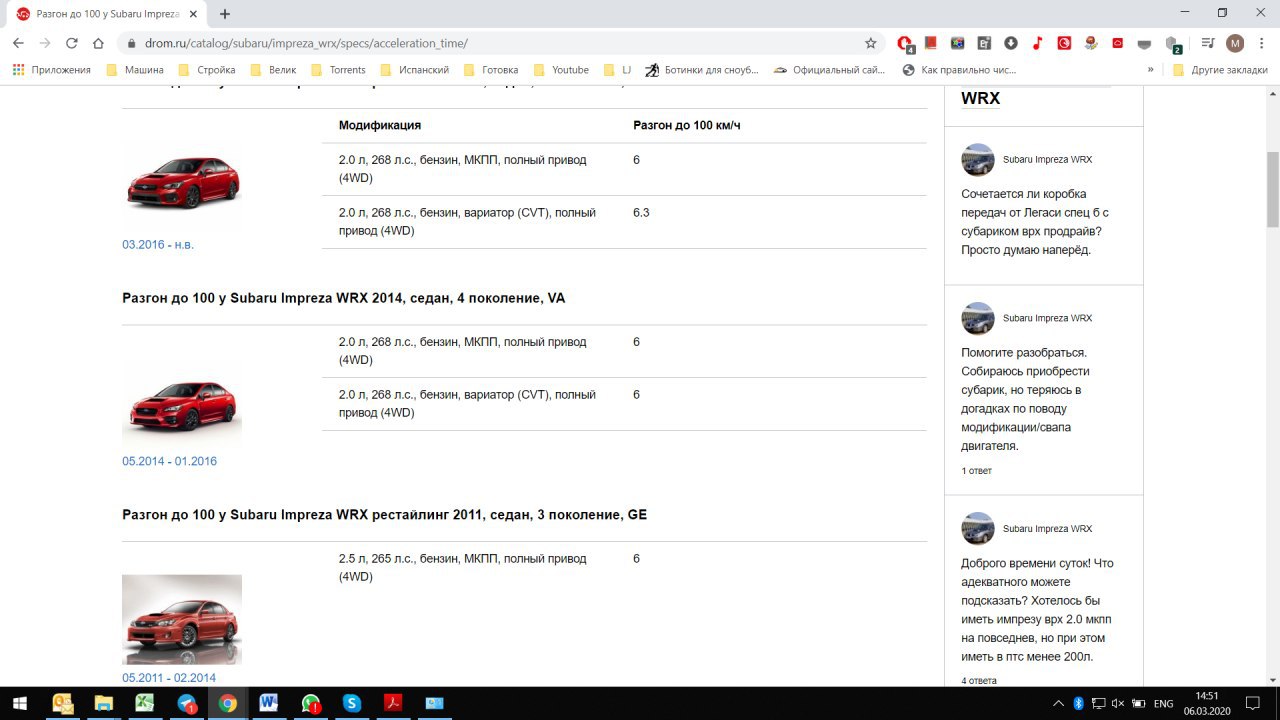Open the Машина bookmarks folder
Image resolution: width=1280 pixels, height=720 pixels.
[134, 70]
